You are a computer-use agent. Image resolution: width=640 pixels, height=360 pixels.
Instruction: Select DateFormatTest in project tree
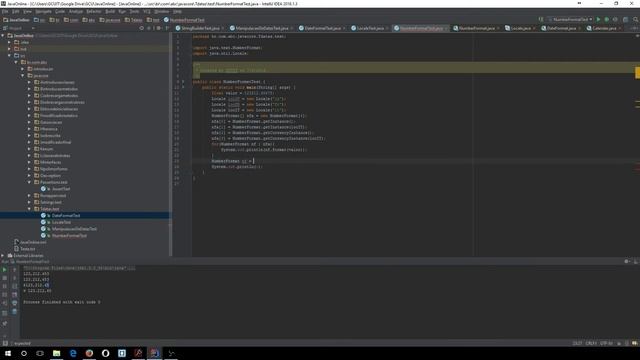point(66,215)
